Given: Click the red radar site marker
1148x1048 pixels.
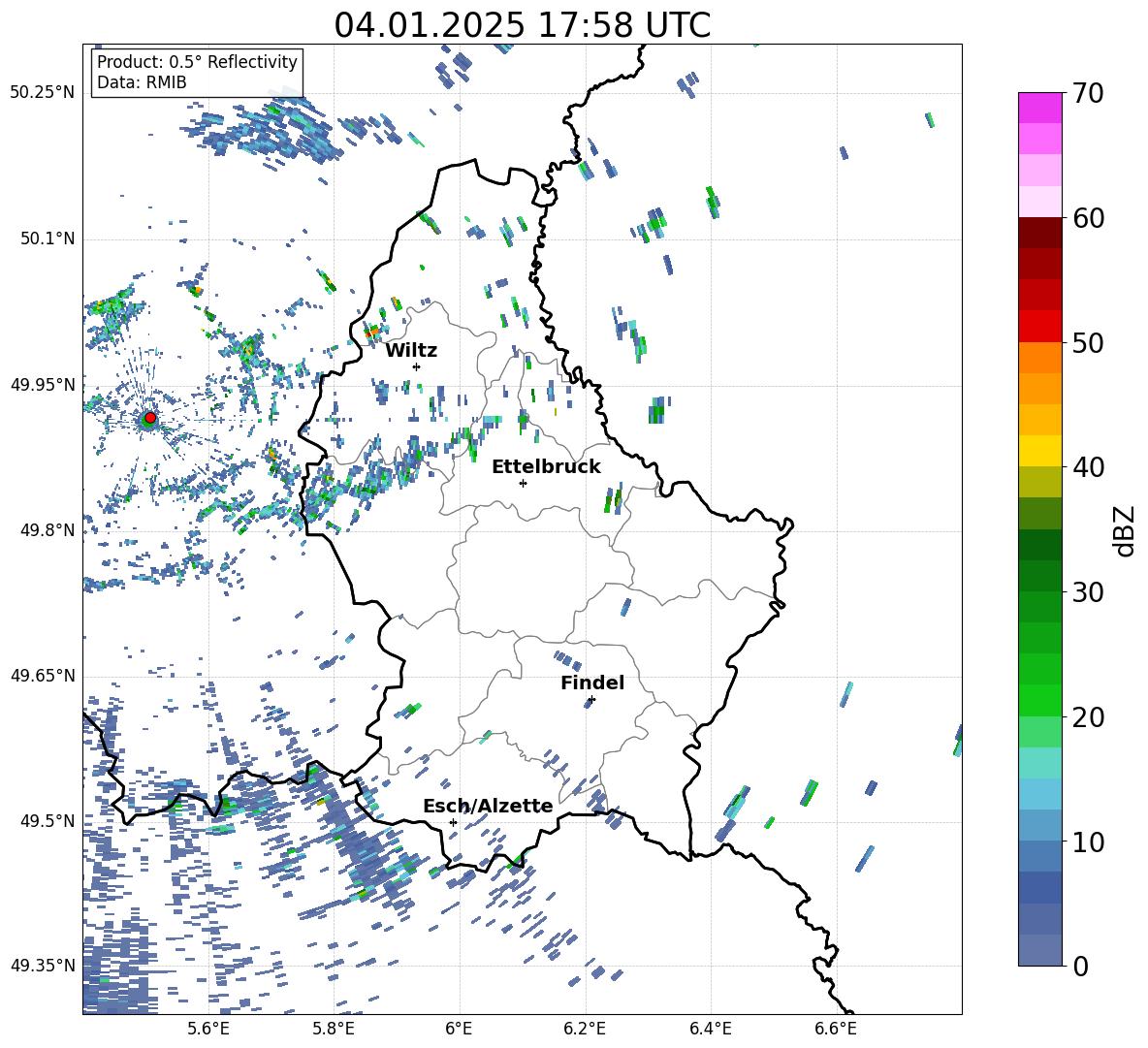Looking at the screenshot, I should (x=150, y=418).
